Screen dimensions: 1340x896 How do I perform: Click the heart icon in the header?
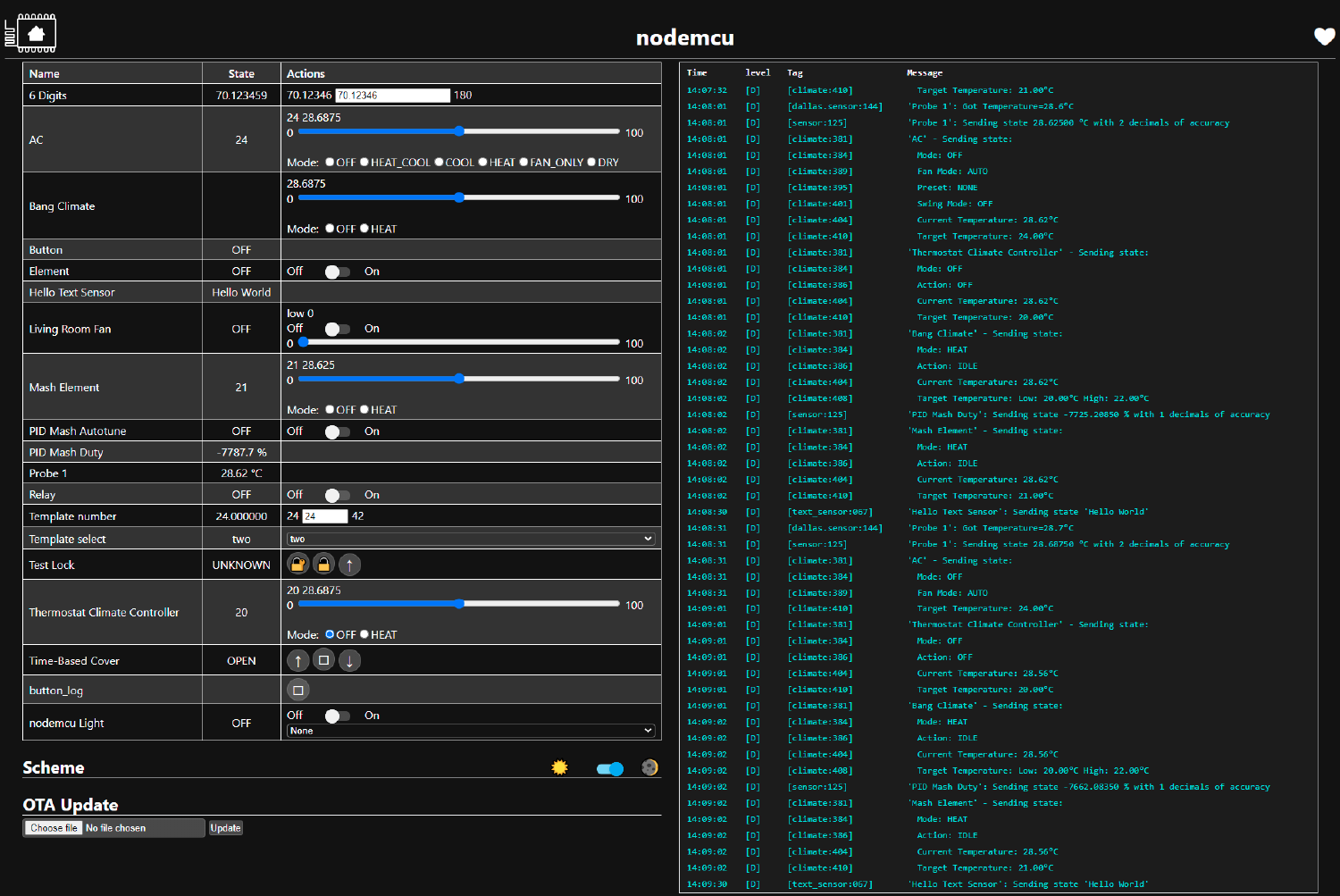1324,37
